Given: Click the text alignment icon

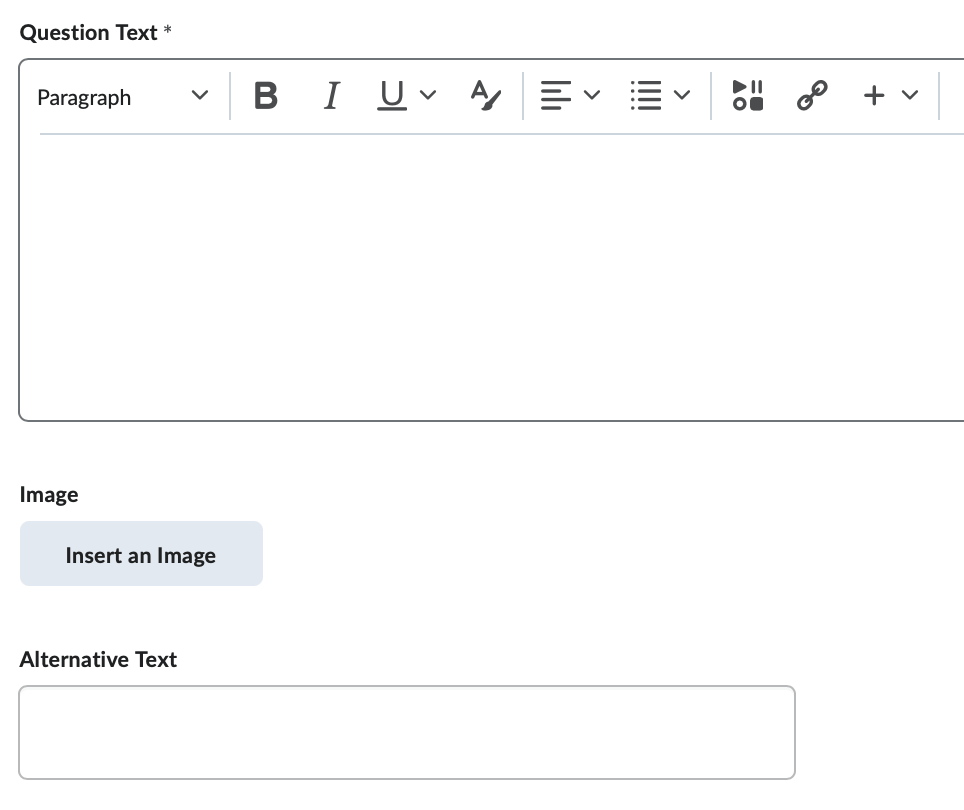Looking at the screenshot, I should pos(555,95).
